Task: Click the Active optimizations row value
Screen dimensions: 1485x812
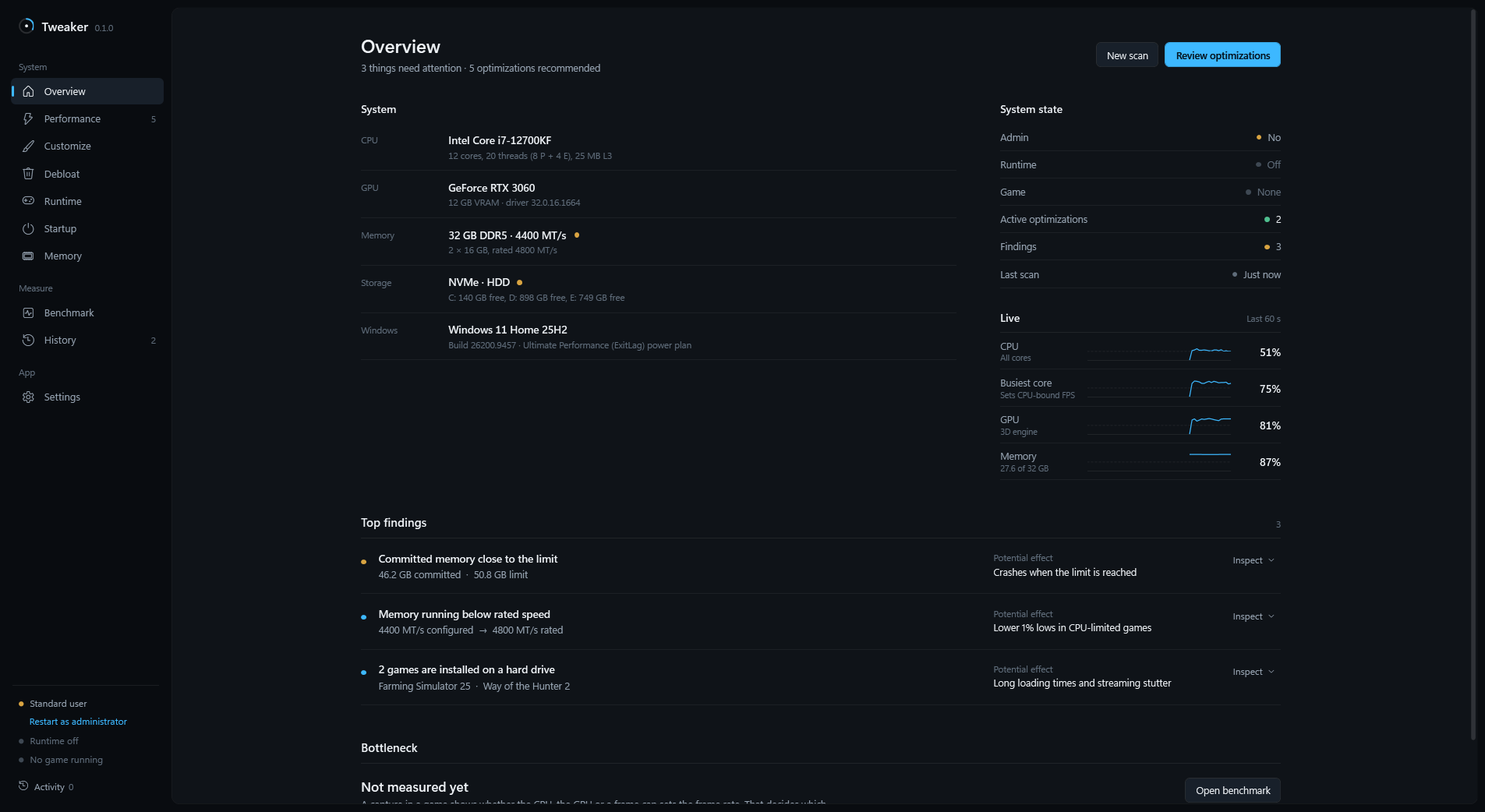Action: tap(1273, 219)
